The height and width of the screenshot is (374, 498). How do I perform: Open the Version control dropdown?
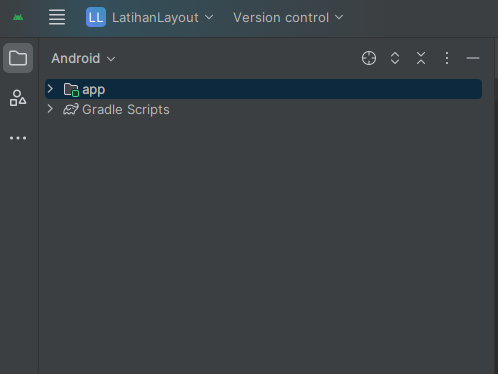coord(288,17)
